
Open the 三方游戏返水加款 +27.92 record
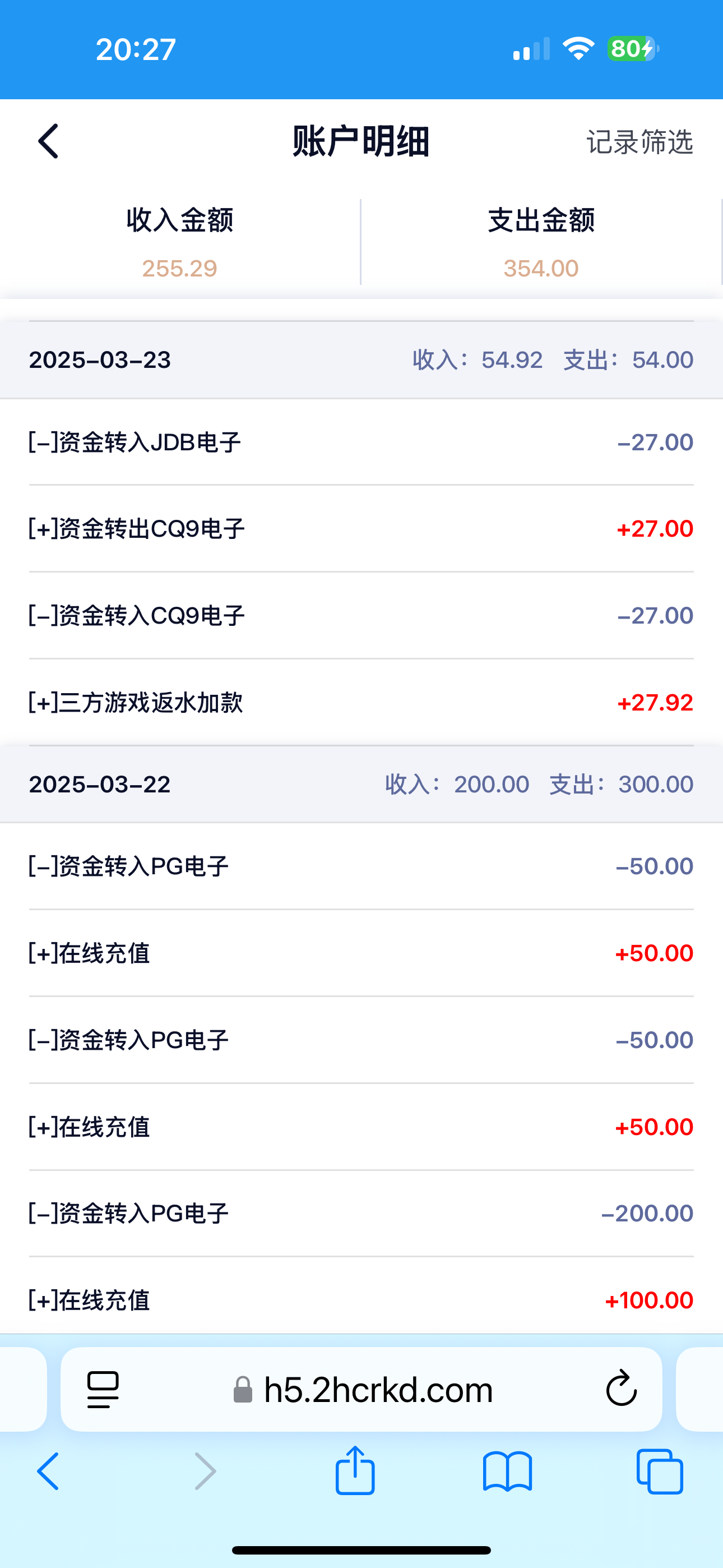point(361,703)
